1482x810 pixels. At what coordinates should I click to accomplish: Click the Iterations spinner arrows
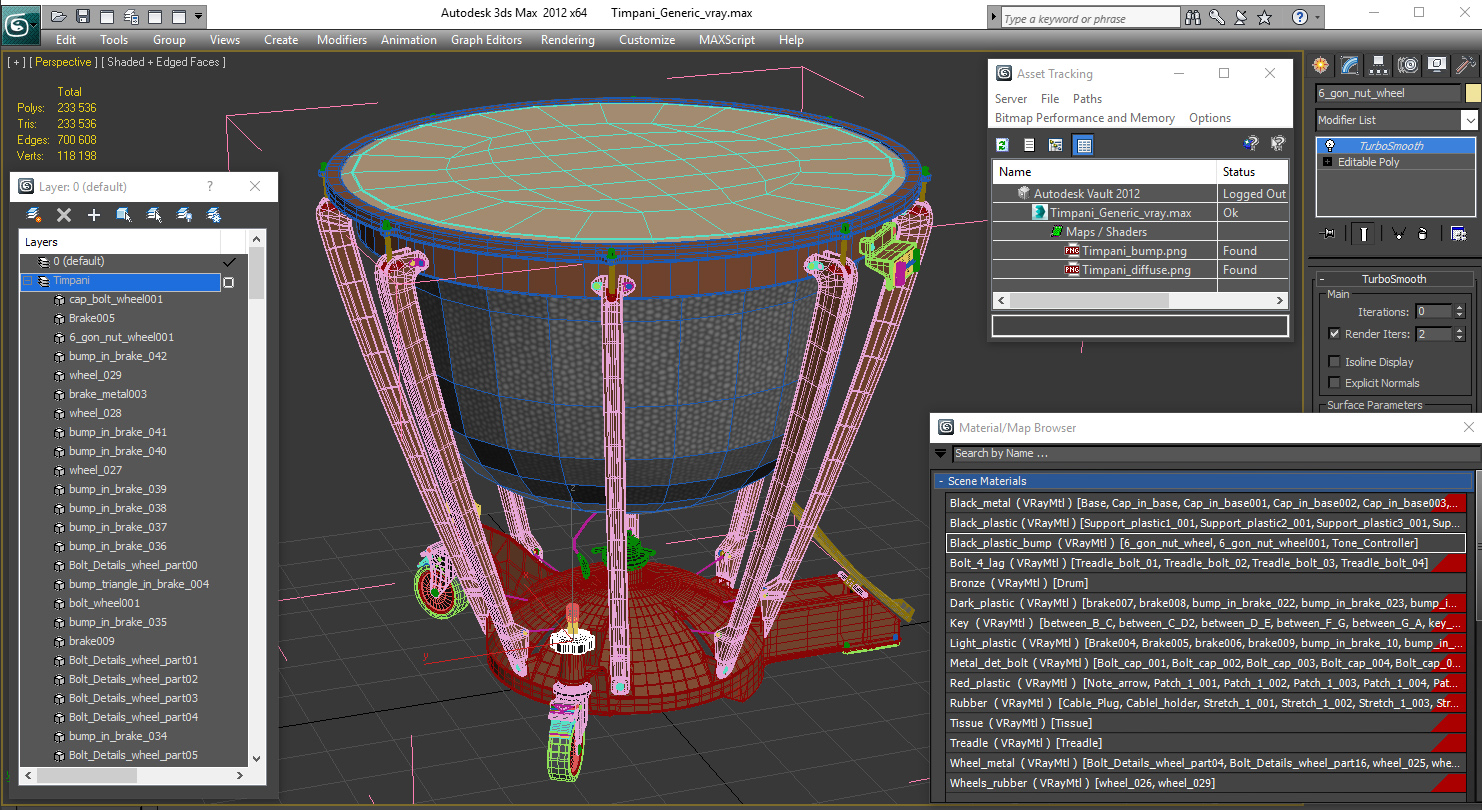(1459, 312)
